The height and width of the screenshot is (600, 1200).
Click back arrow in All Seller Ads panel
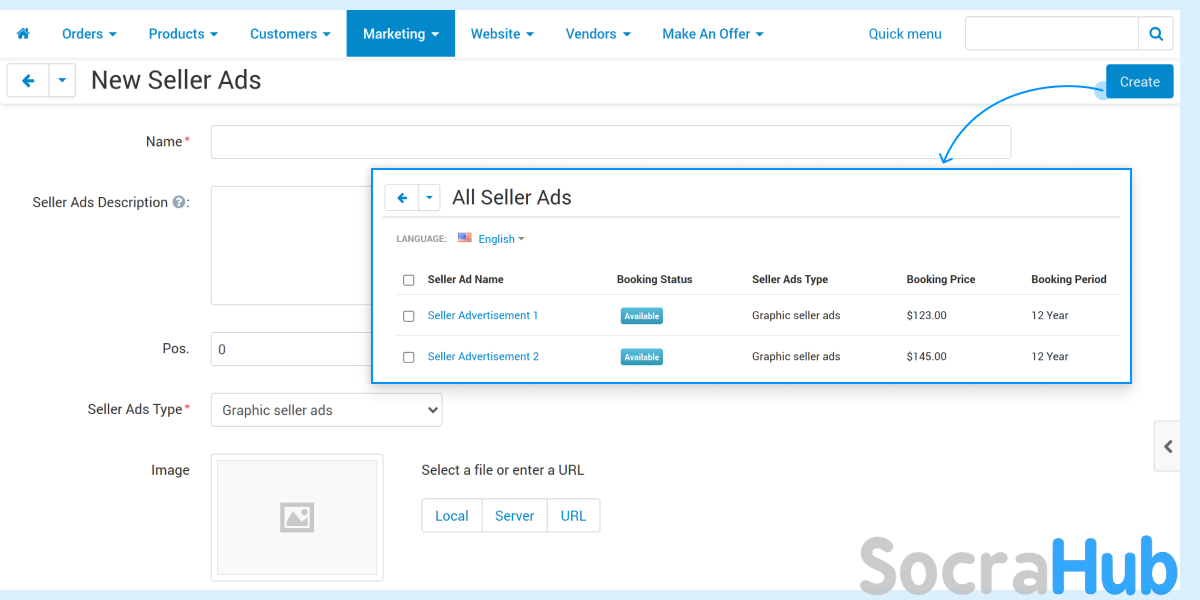(402, 198)
